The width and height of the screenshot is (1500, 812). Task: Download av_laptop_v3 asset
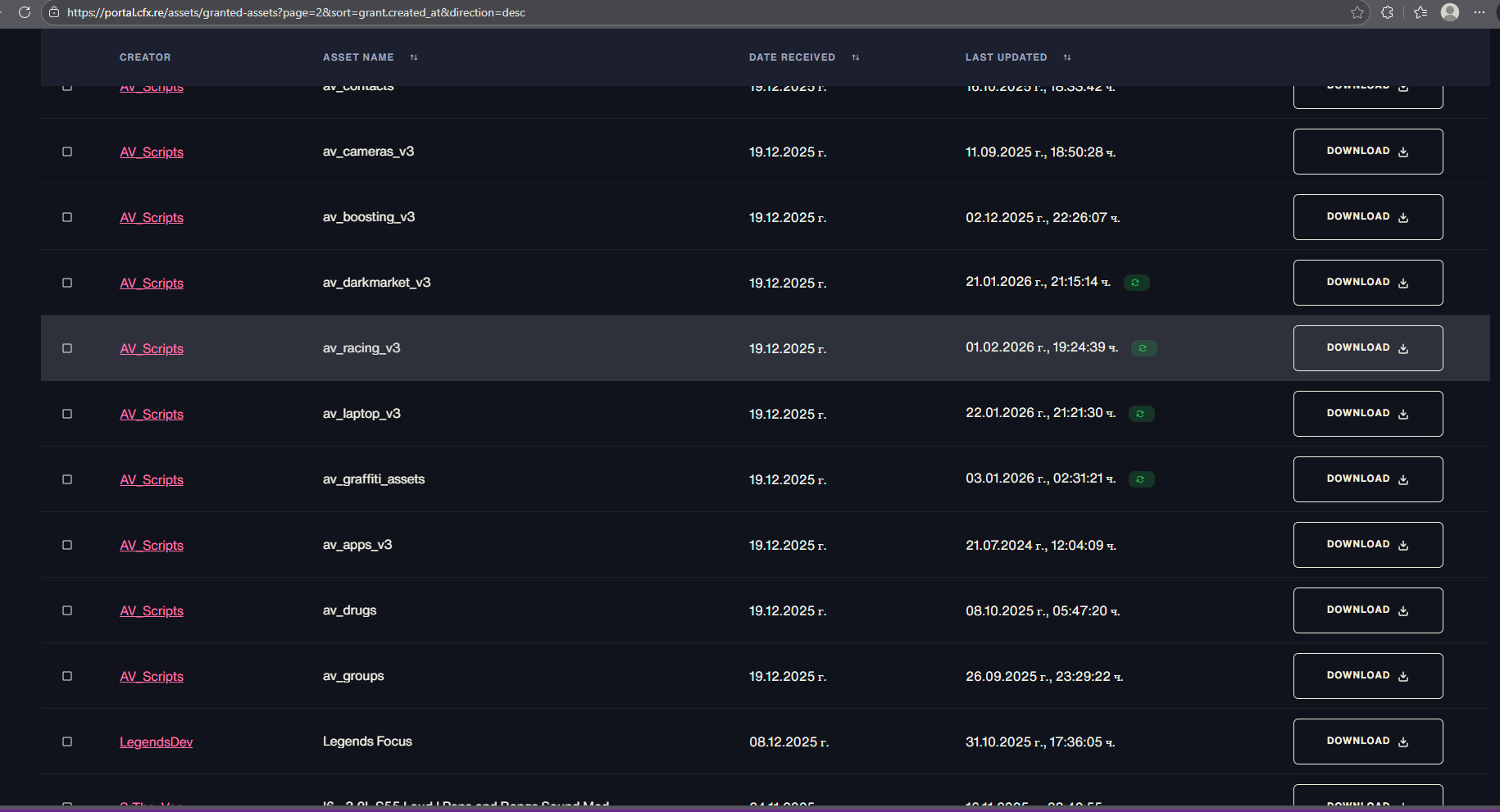[1368, 414]
